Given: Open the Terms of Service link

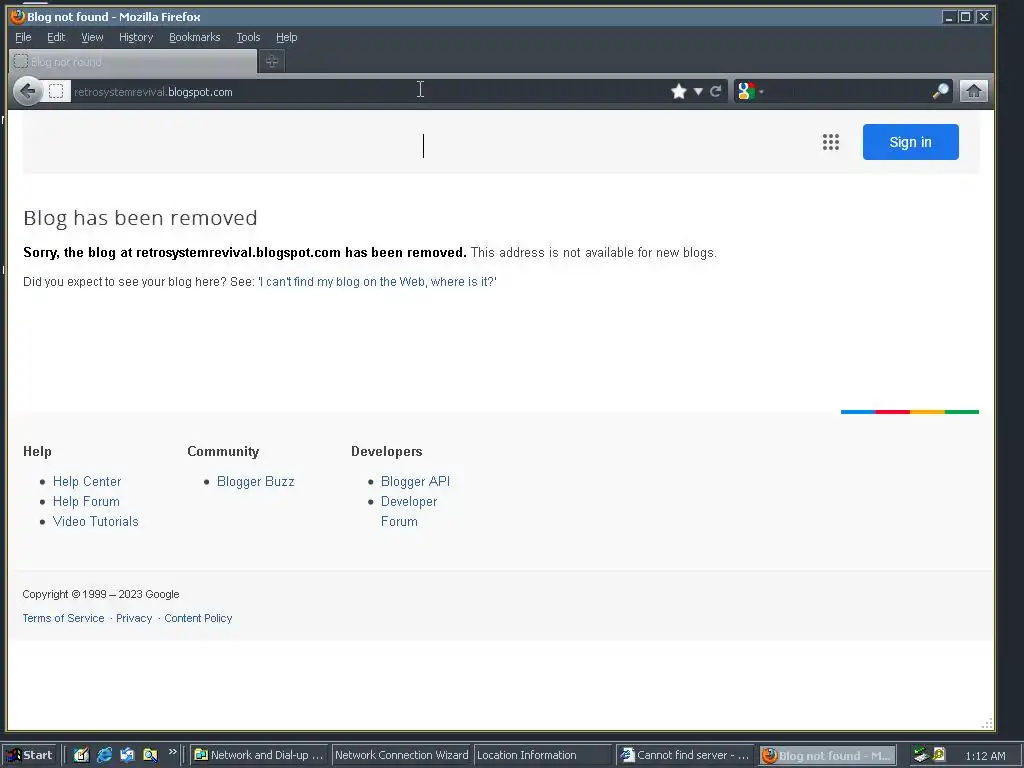Looking at the screenshot, I should (63, 618).
